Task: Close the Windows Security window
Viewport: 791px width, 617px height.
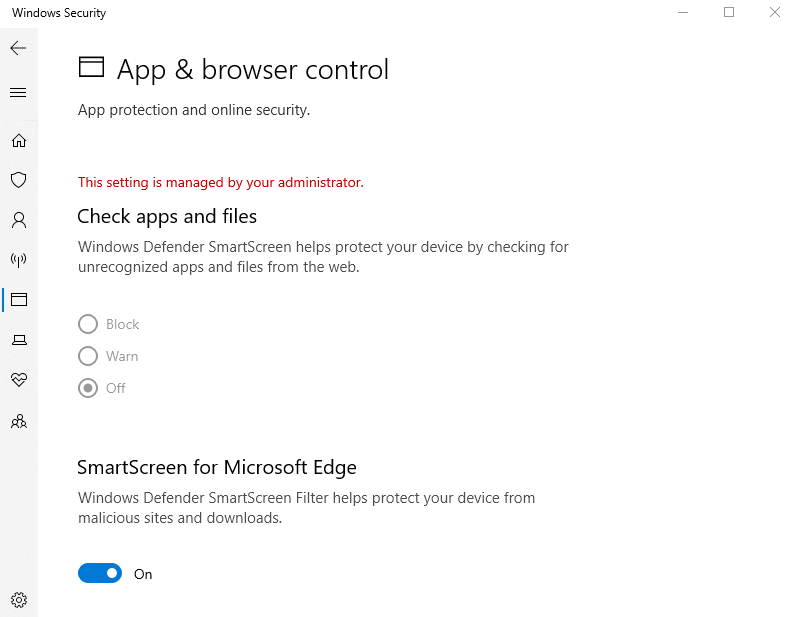Action: [x=775, y=12]
